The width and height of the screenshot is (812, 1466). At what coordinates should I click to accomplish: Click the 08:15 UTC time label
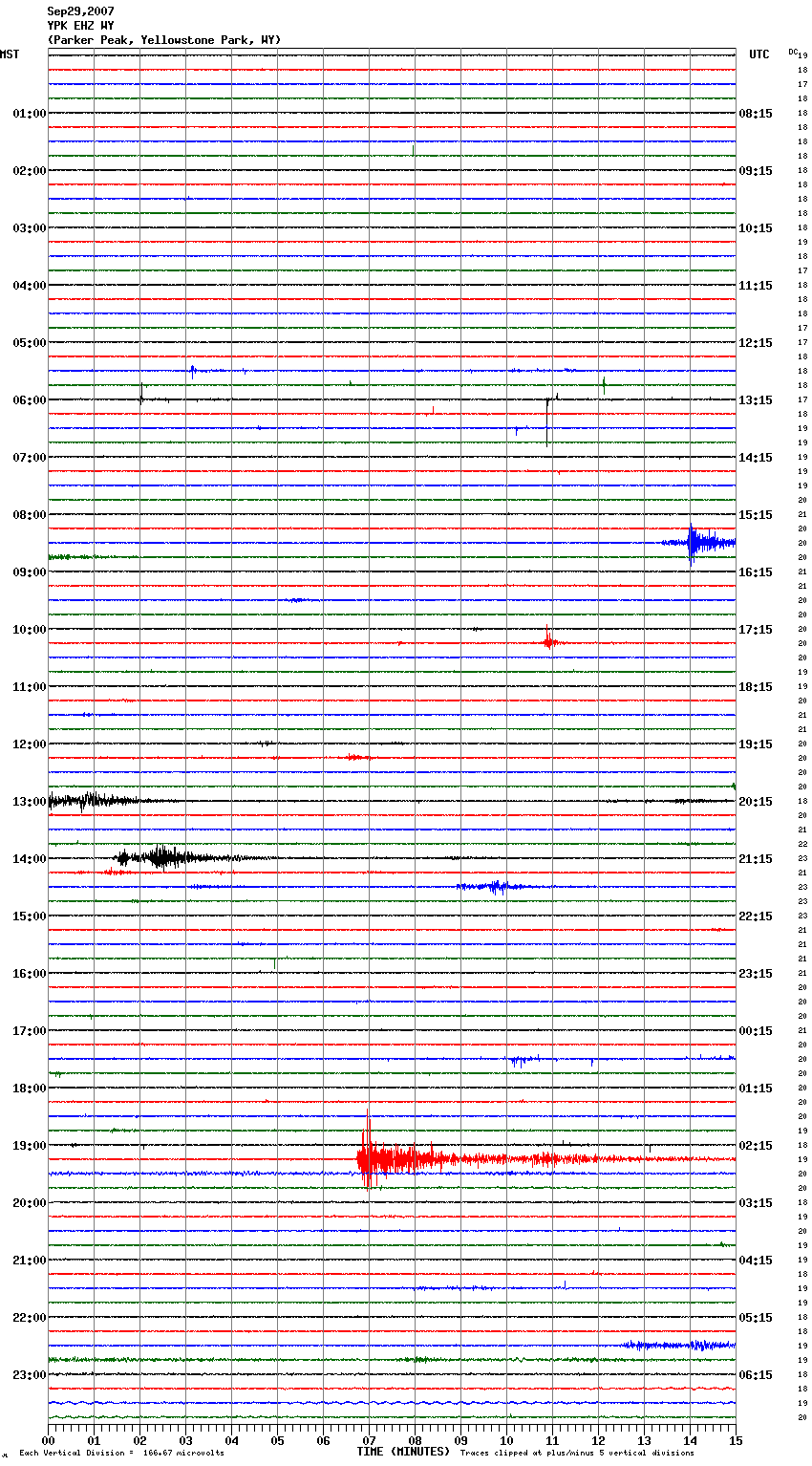tap(756, 114)
